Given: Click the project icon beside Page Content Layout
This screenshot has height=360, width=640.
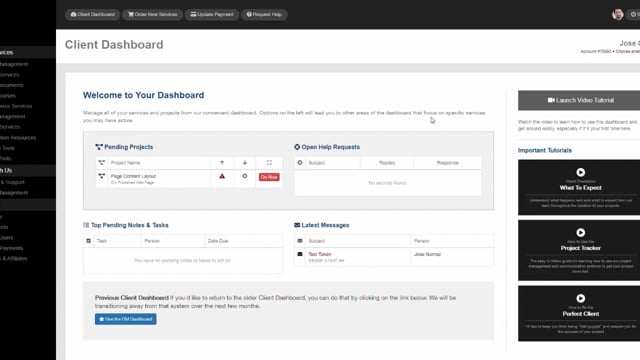Looking at the screenshot, I should (102, 176).
